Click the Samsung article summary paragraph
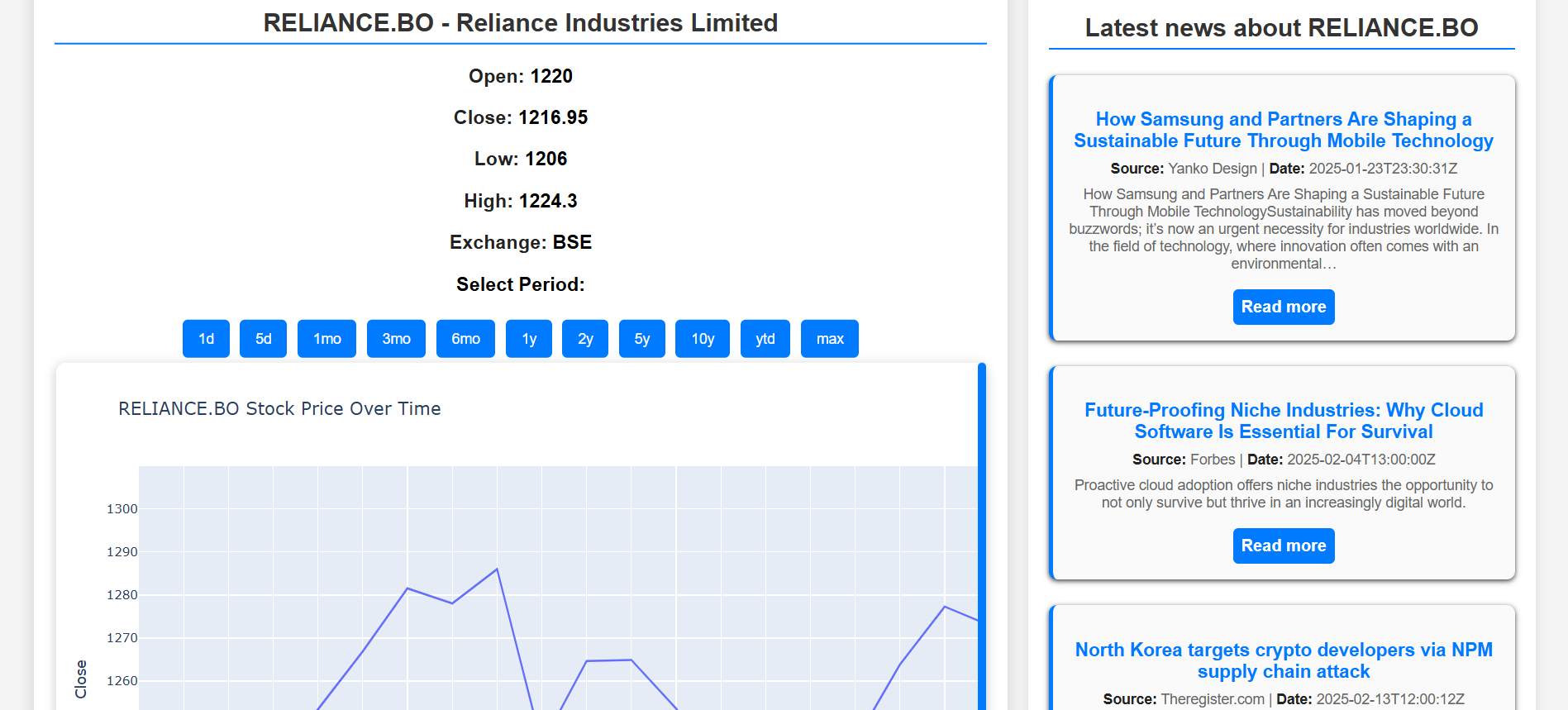This screenshot has width=1568, height=710. click(x=1284, y=229)
